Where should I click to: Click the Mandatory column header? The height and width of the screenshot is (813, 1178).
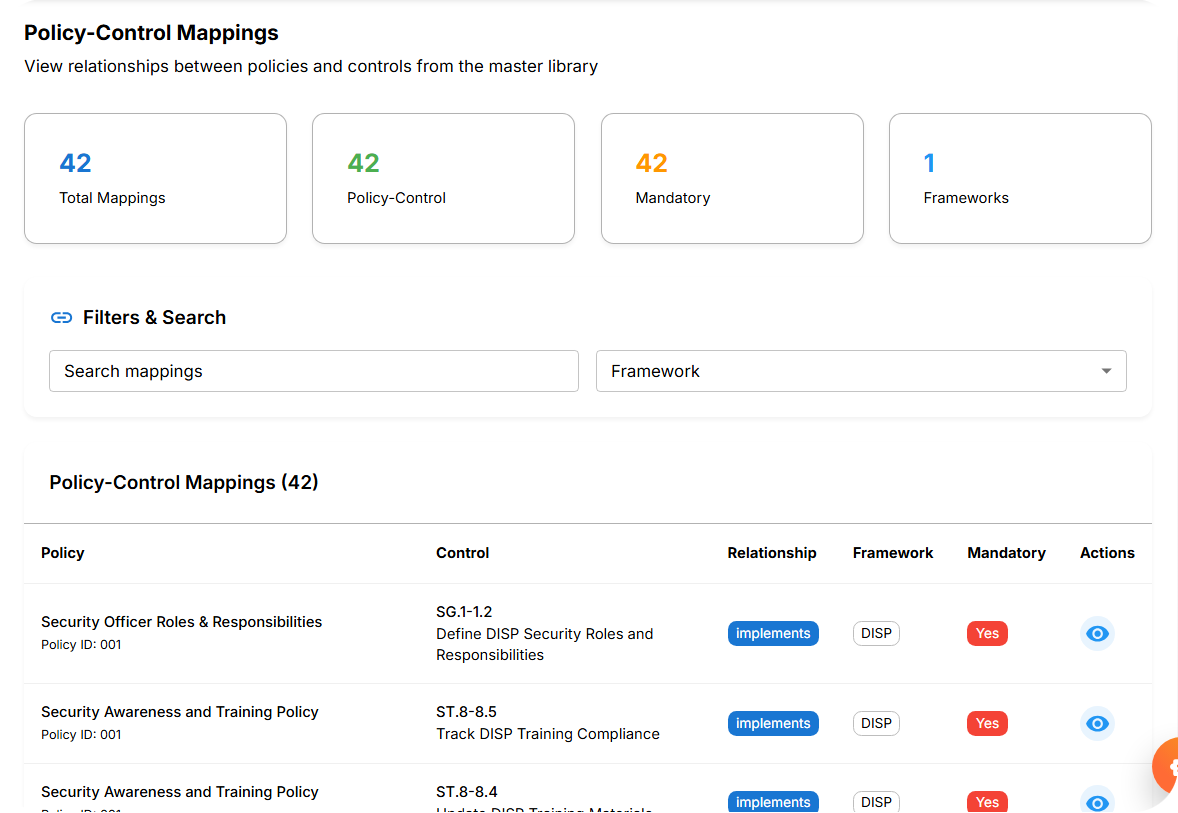click(x=1006, y=553)
